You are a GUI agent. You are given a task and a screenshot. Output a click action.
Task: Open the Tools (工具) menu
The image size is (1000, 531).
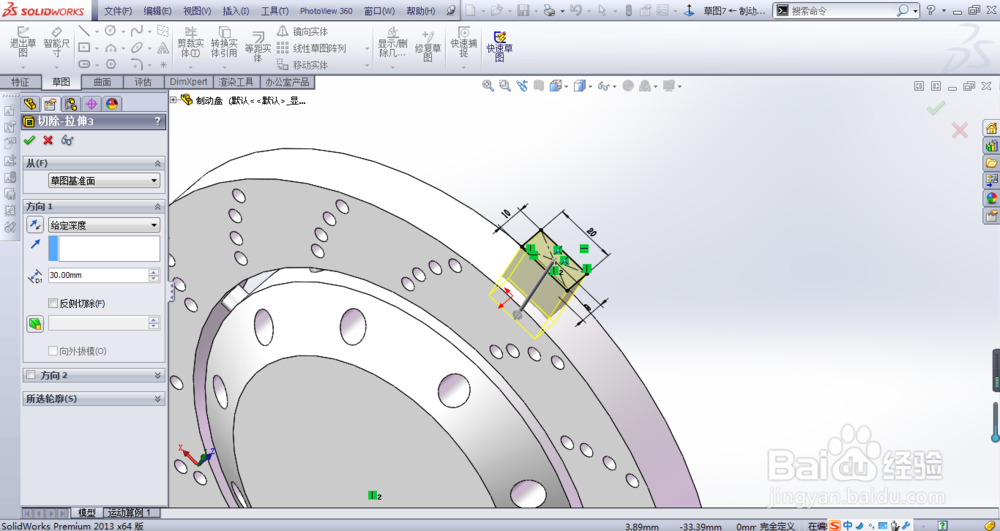tap(275, 11)
